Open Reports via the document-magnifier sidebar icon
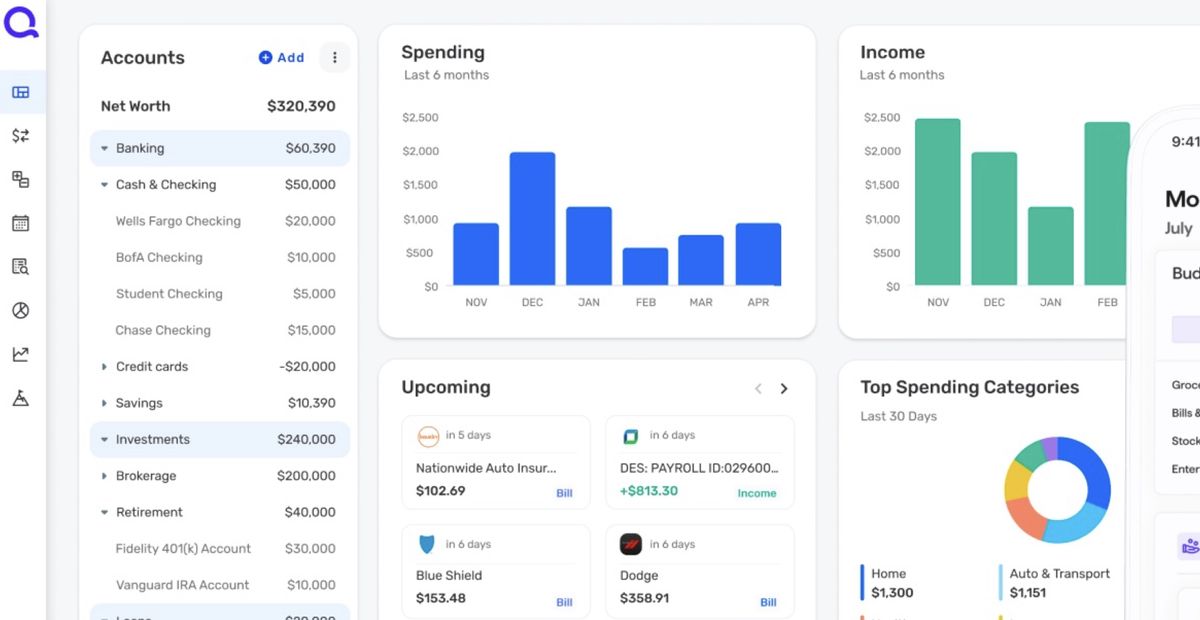This screenshot has height=620, width=1200. 20,266
